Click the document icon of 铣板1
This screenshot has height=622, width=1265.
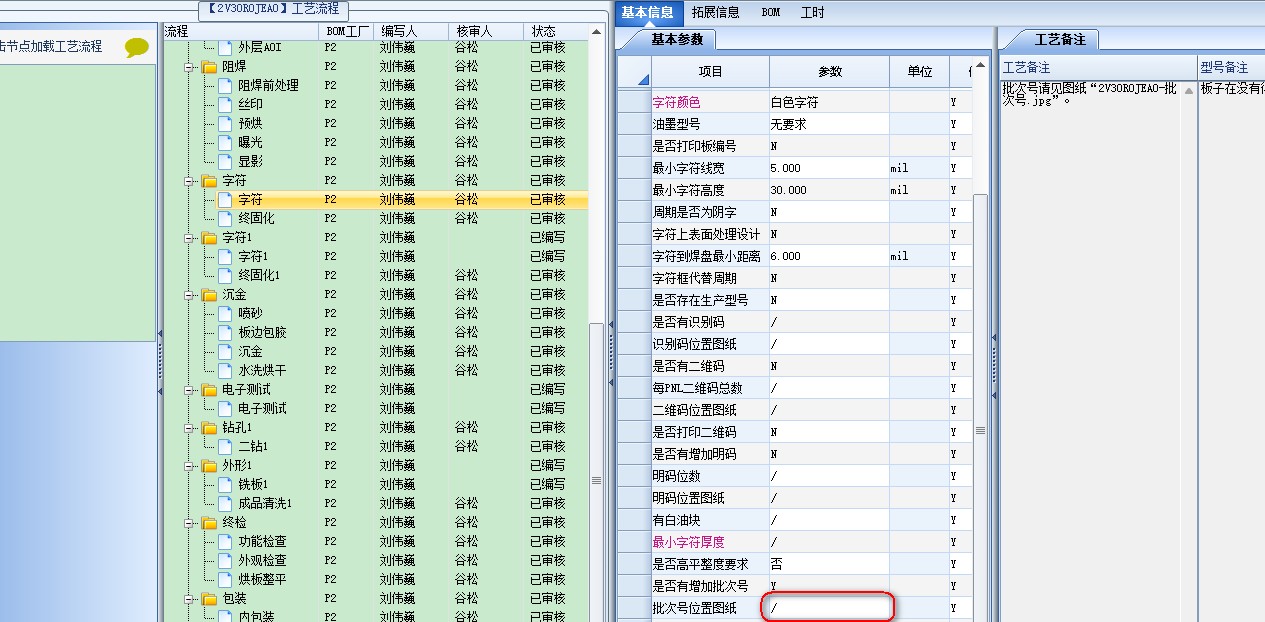click(x=225, y=484)
